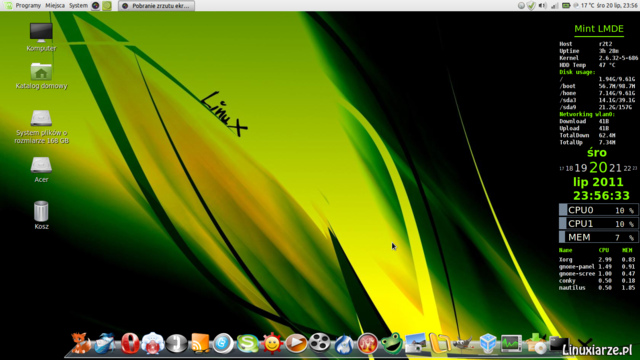Open the Komputer desktop icon

41,37
